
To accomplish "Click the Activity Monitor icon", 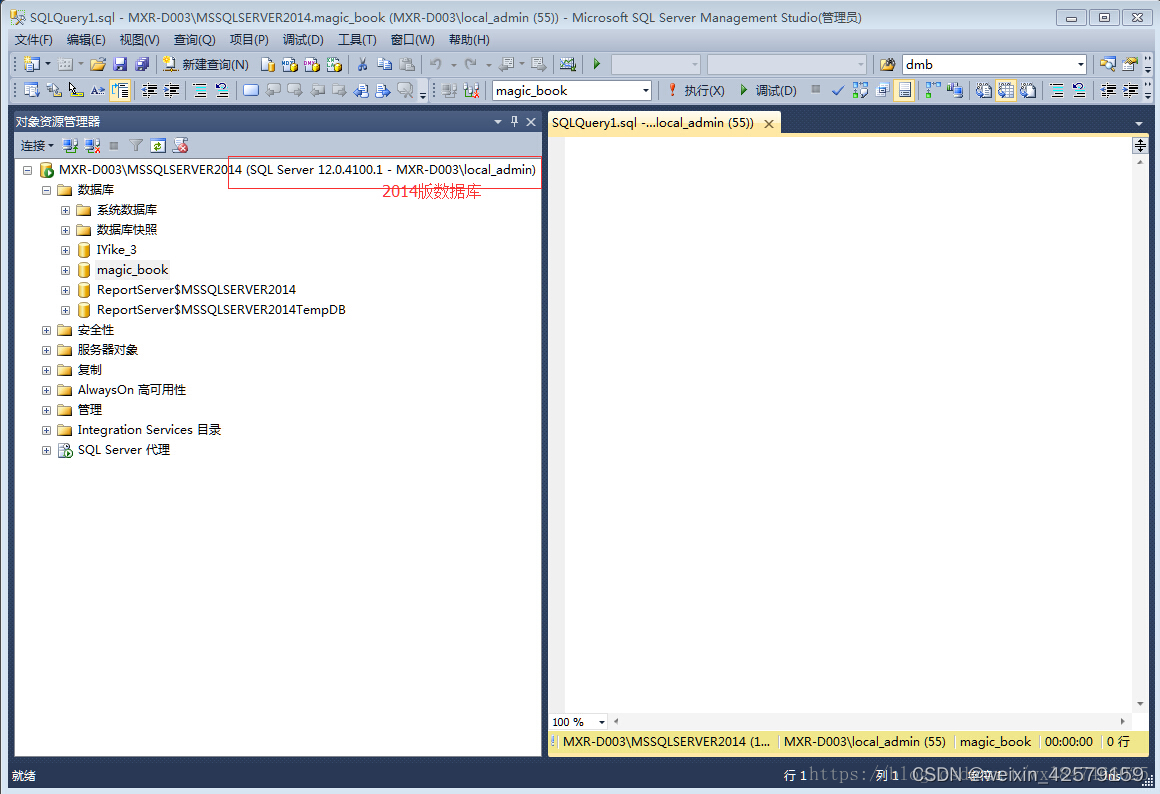I will point(567,64).
